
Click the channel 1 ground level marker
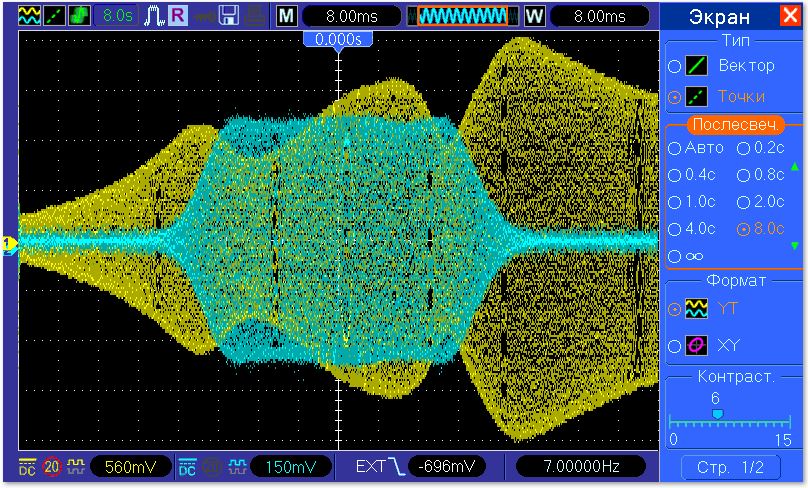pyautogui.click(x=9, y=243)
